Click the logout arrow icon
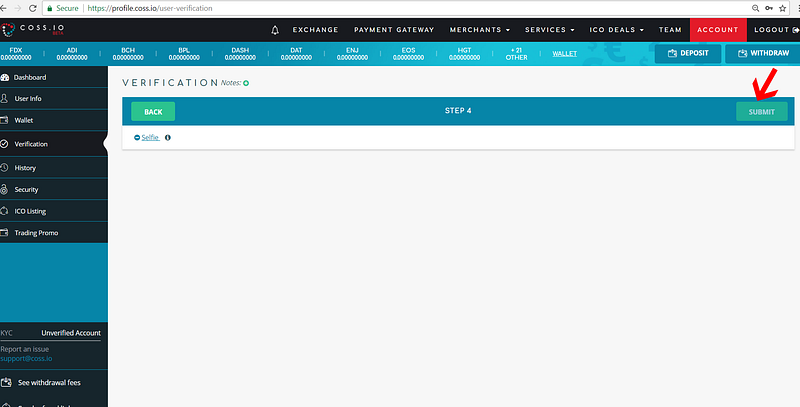The image size is (800, 407). [x=796, y=30]
